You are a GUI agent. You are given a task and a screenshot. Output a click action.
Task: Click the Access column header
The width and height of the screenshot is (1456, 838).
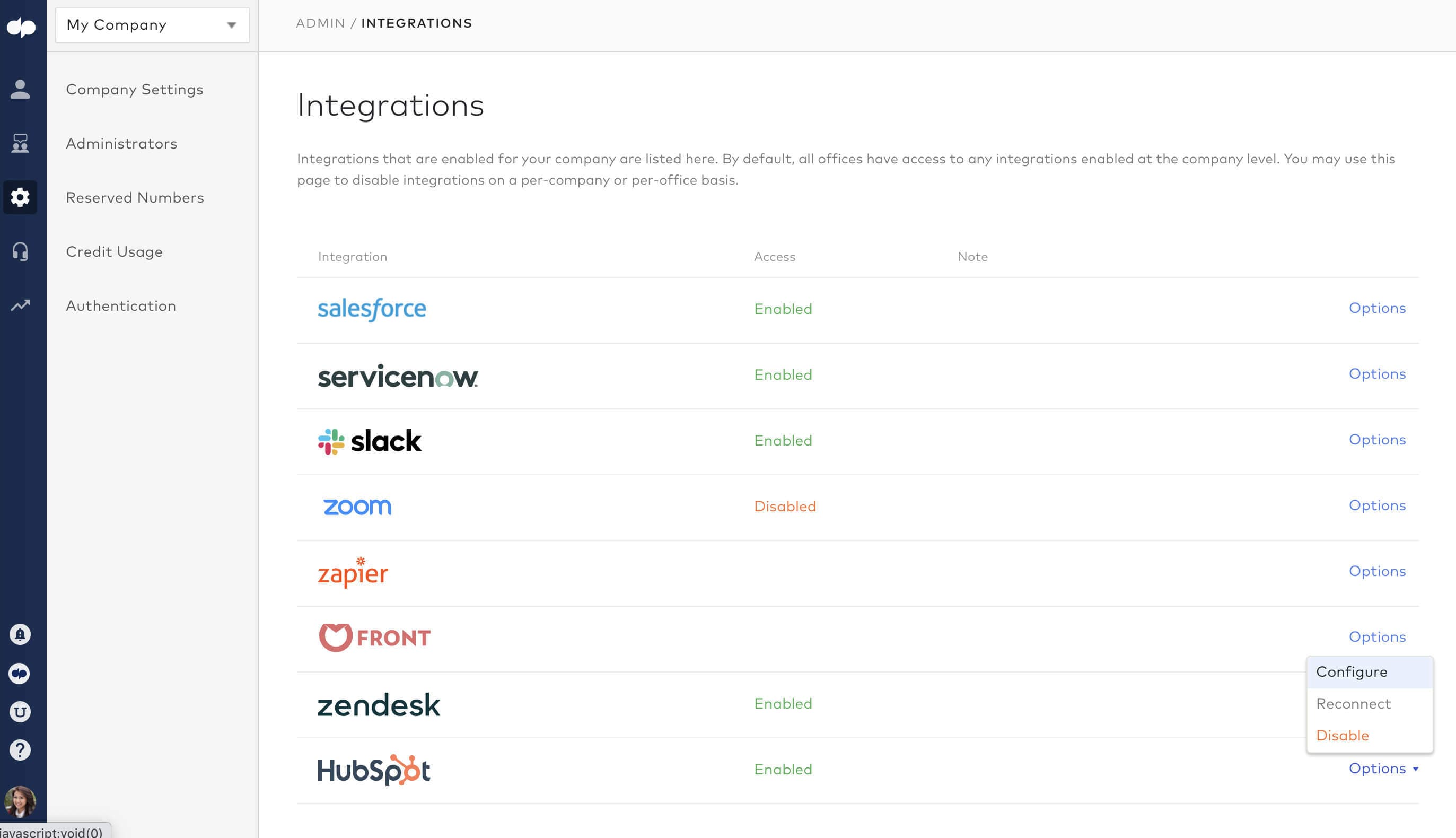pos(774,257)
